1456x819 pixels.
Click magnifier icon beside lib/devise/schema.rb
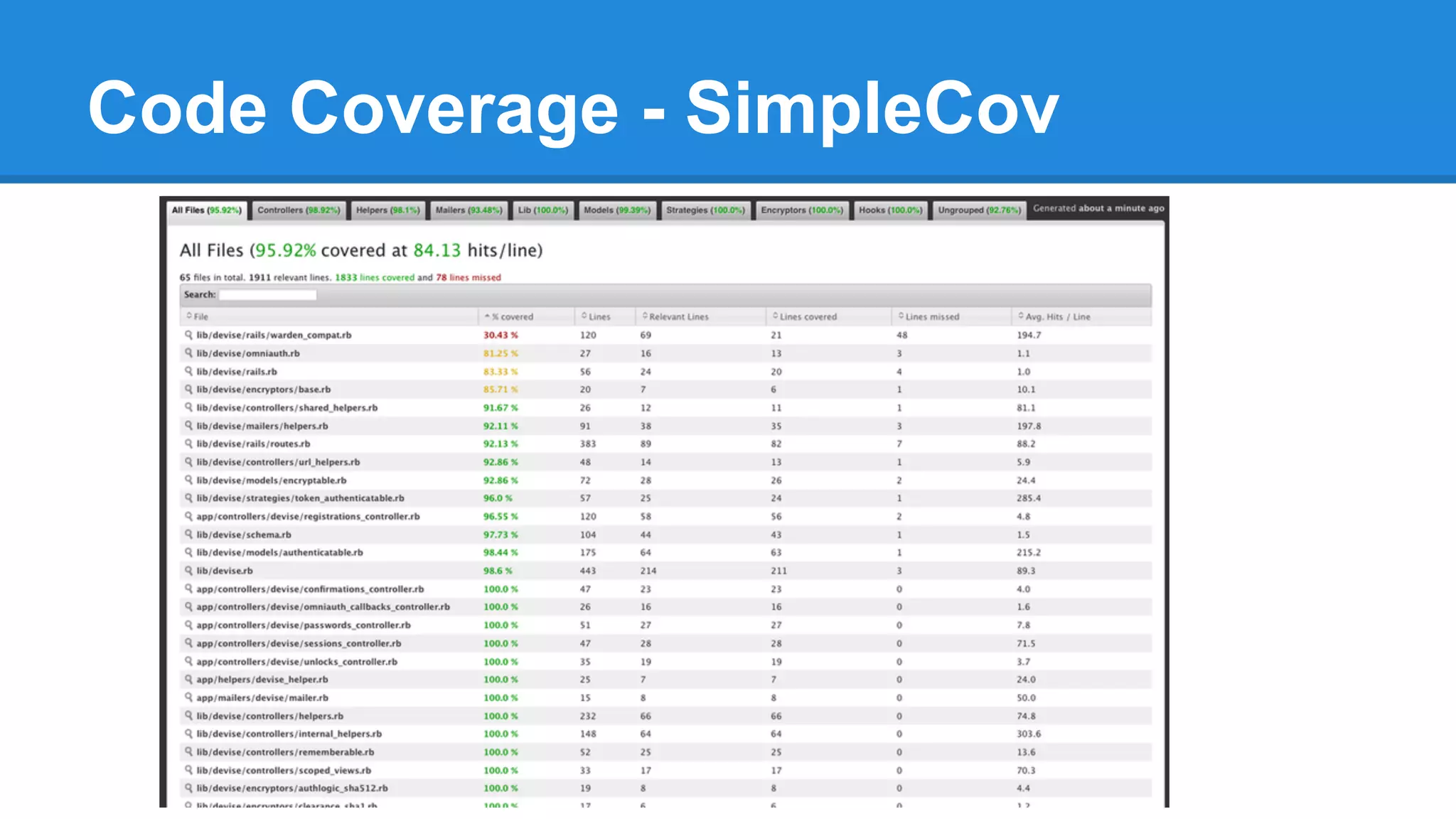click(x=188, y=534)
